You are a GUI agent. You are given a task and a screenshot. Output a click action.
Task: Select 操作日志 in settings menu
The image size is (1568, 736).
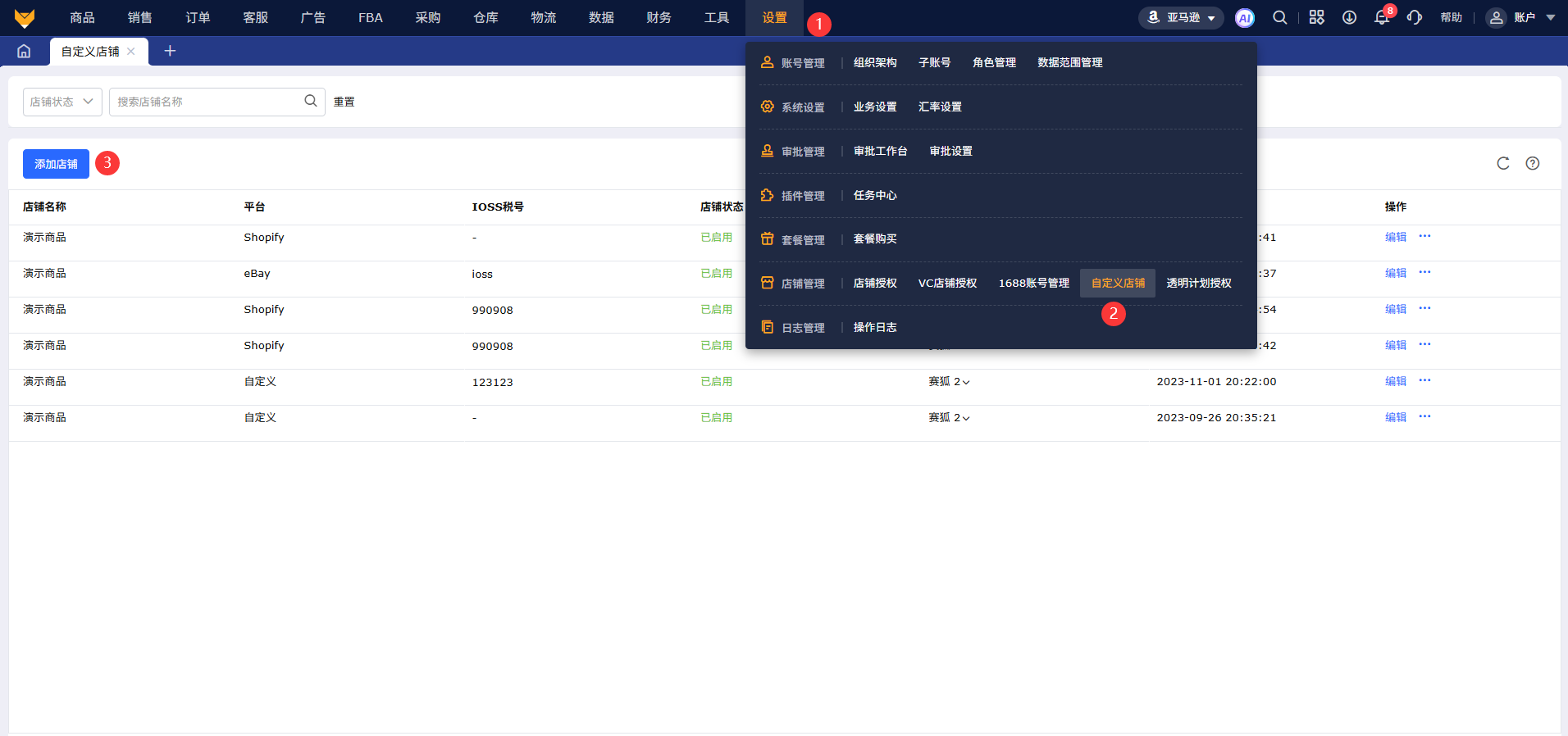click(x=875, y=327)
